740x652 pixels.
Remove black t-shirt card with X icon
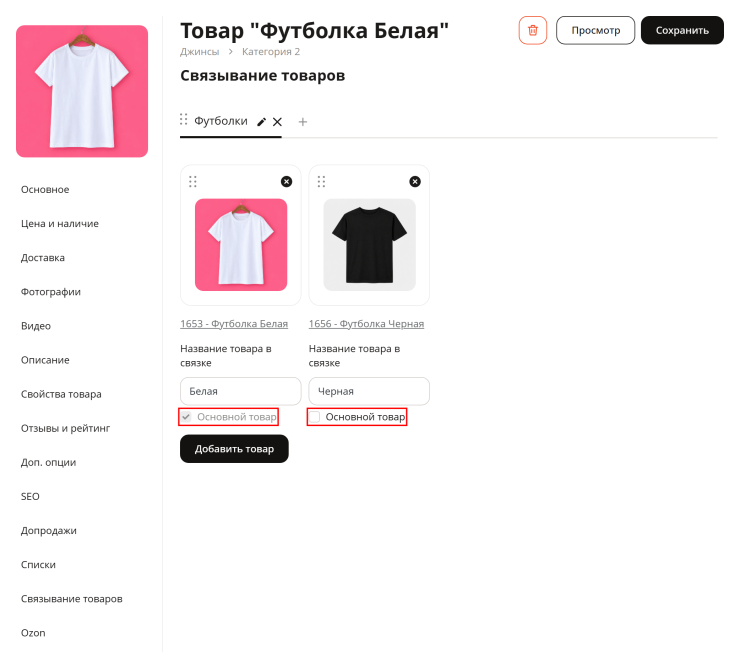click(x=415, y=182)
